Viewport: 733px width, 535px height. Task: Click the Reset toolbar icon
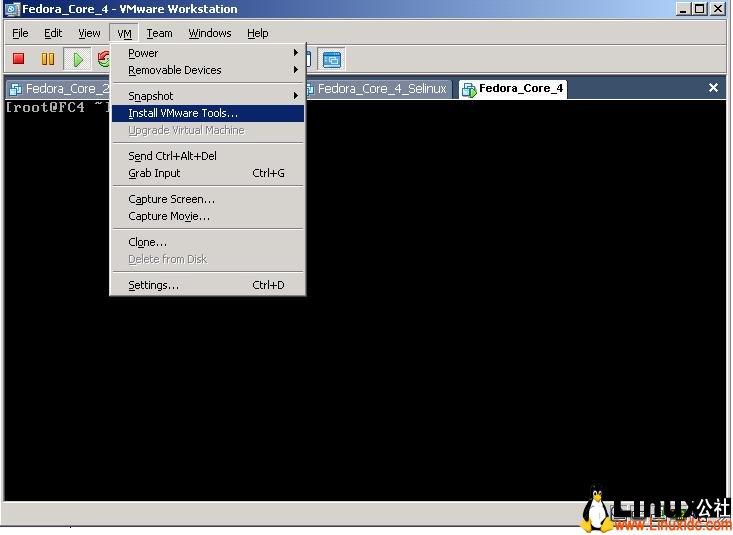click(103, 59)
